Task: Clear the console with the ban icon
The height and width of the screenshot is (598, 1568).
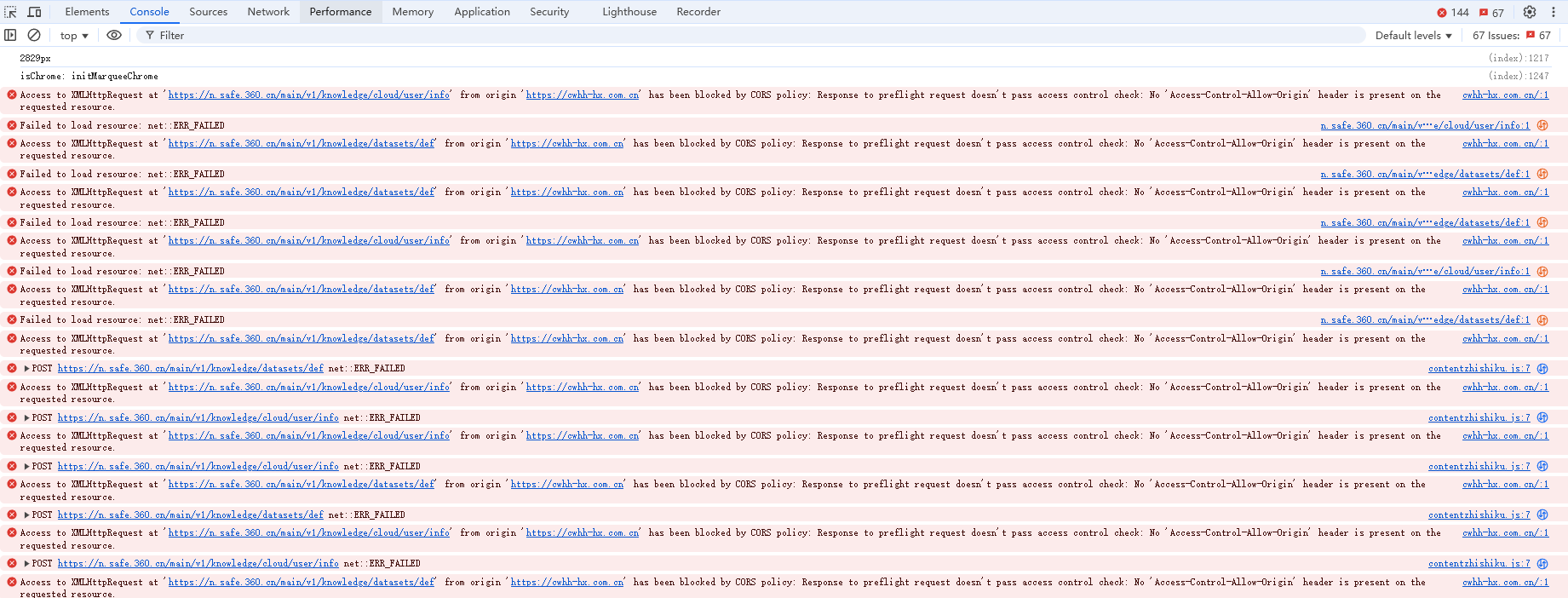Action: click(34, 35)
